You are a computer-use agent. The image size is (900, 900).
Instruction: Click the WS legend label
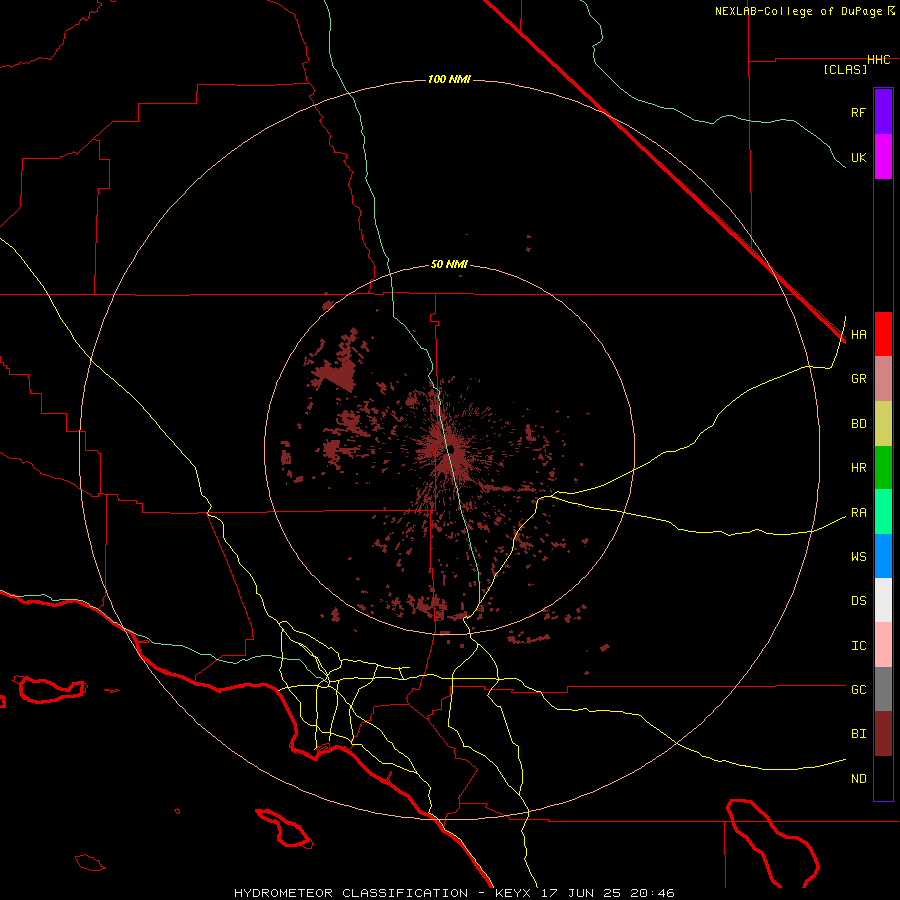[x=858, y=557]
